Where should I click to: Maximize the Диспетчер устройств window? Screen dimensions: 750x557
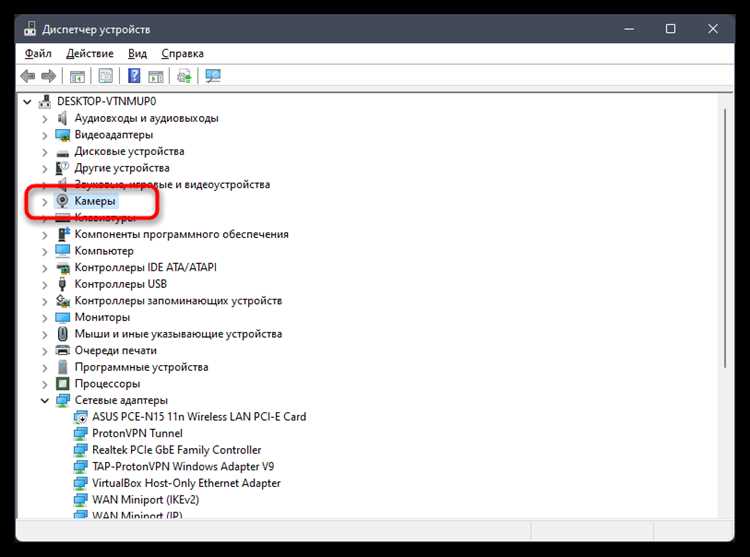[671, 29]
